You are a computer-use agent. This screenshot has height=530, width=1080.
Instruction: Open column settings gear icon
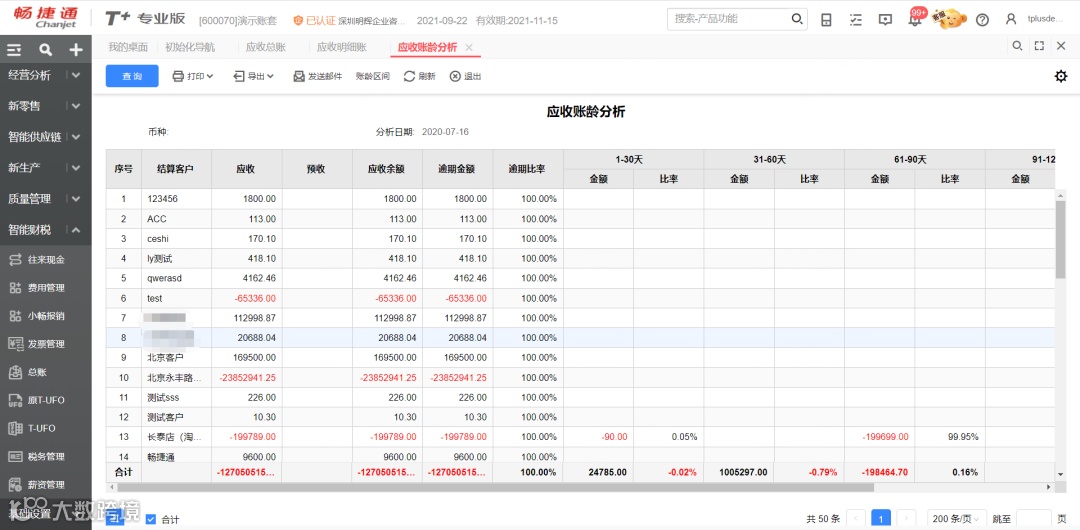tap(1061, 77)
